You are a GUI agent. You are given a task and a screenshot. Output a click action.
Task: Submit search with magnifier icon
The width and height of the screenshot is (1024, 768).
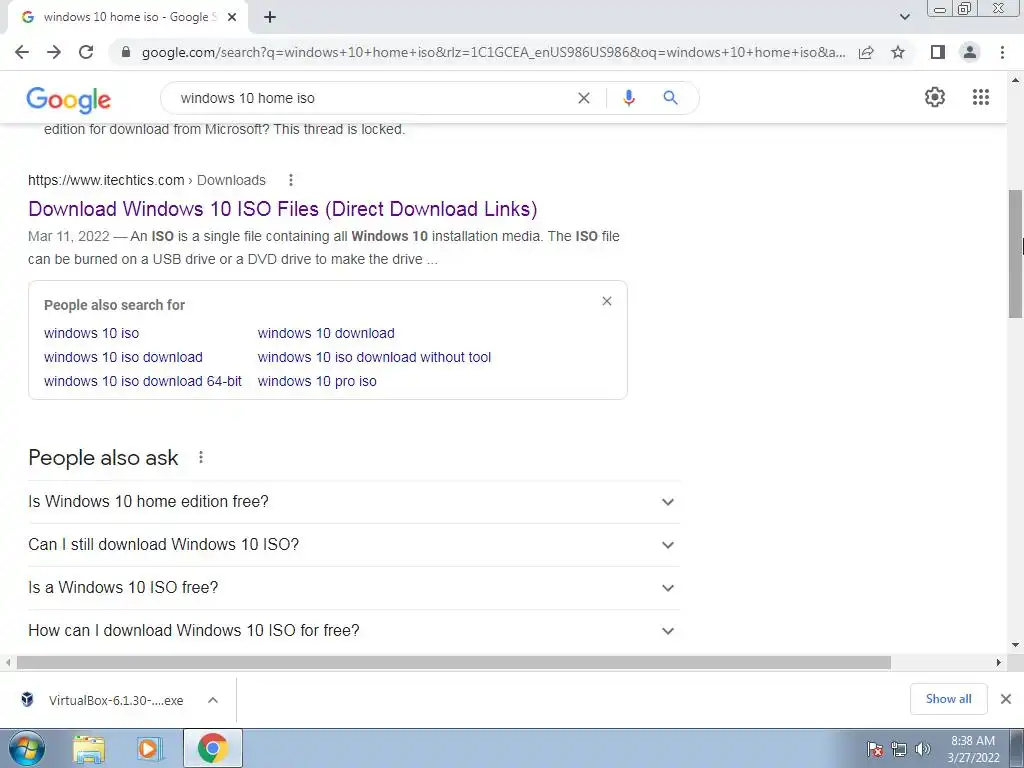[670, 98]
